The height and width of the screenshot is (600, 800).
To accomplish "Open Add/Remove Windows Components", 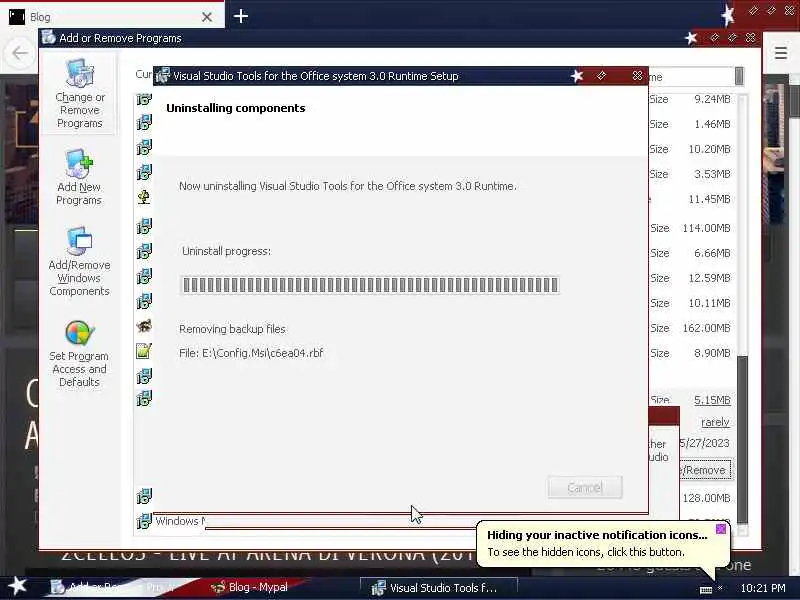I will (x=79, y=261).
